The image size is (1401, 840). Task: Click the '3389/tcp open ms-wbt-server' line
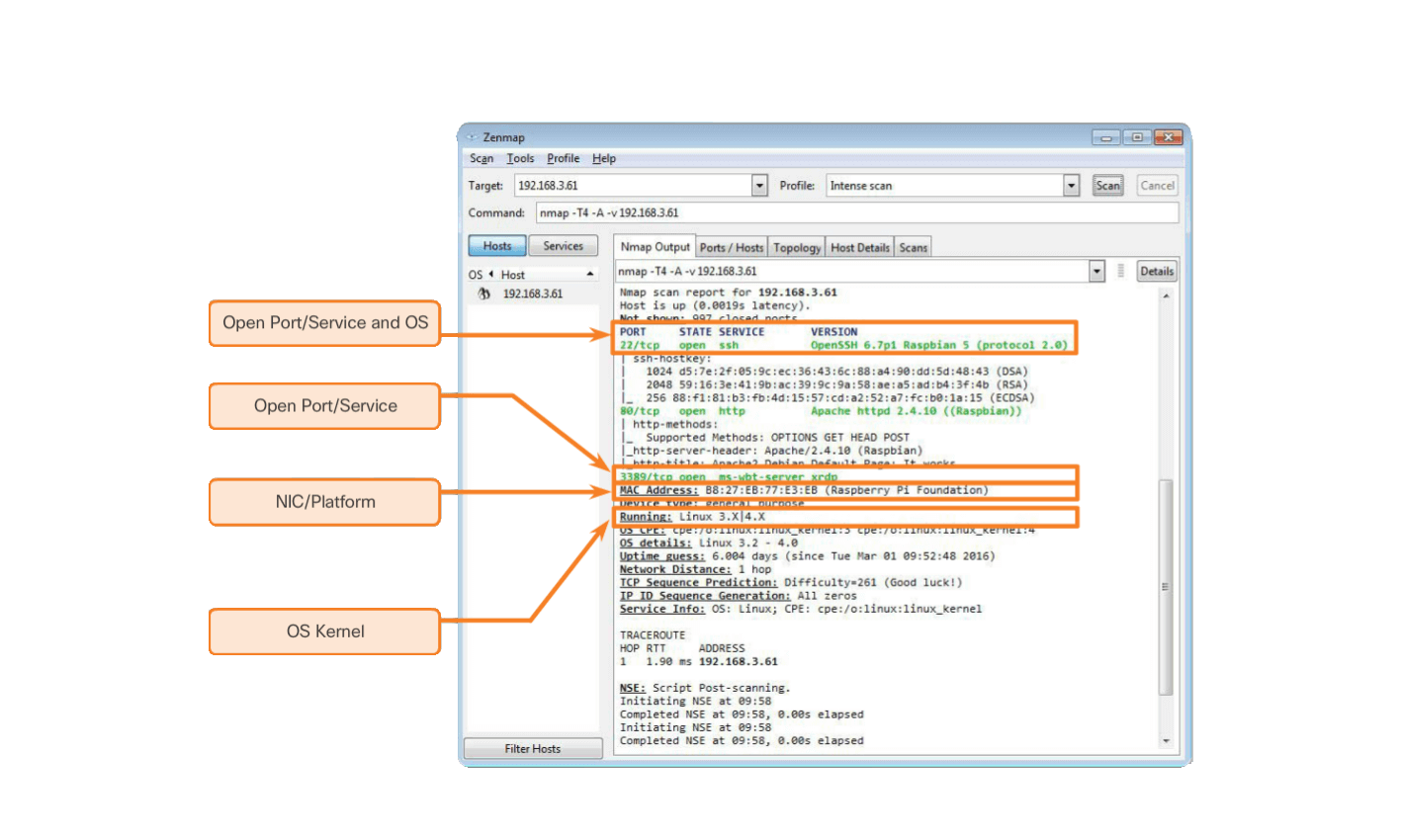click(729, 477)
